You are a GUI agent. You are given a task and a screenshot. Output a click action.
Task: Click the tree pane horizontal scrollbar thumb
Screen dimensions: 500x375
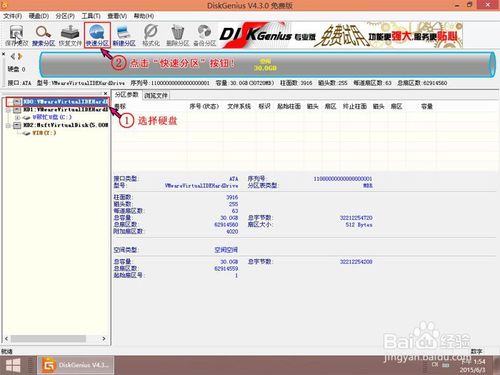pos(48,339)
